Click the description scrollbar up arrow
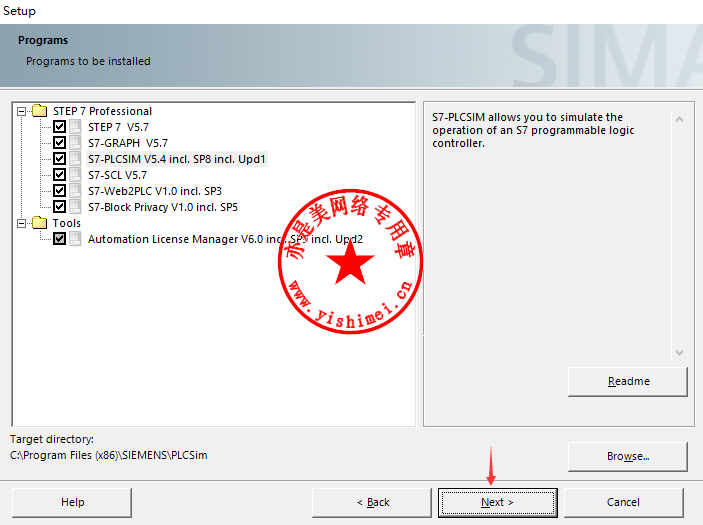The height and width of the screenshot is (525, 703). click(679, 119)
